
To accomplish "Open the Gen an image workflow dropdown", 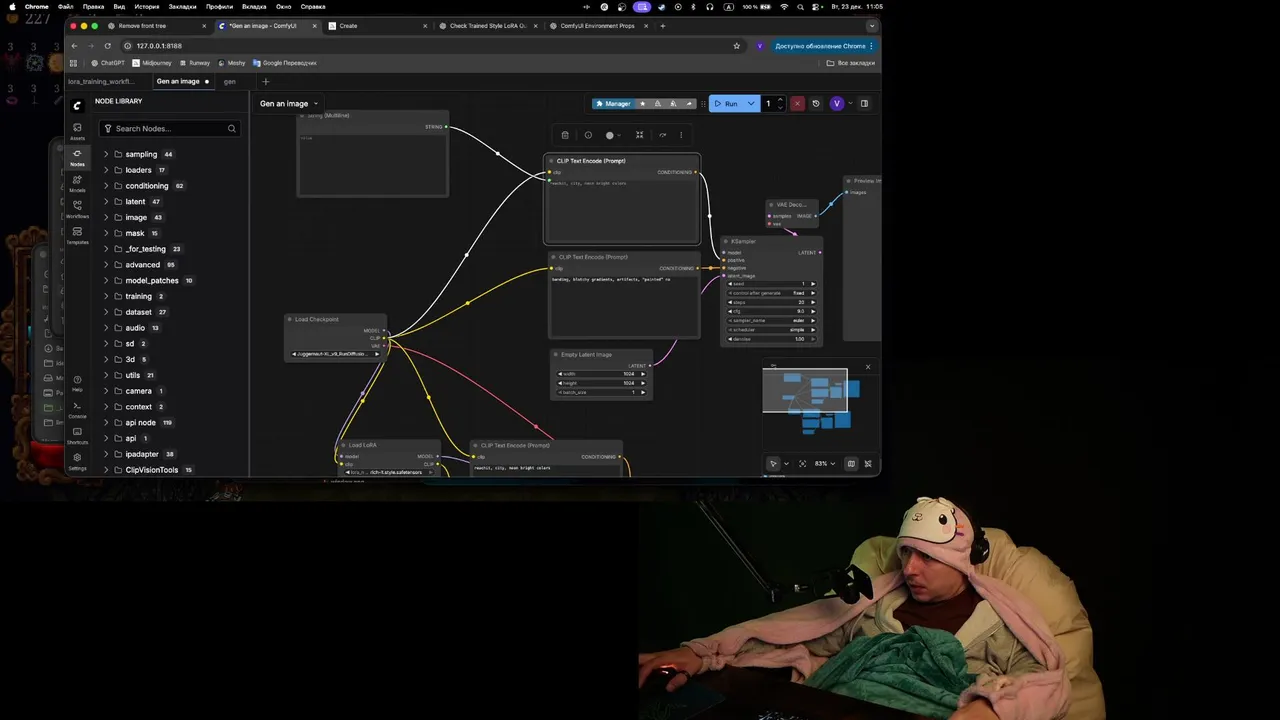I will point(289,103).
